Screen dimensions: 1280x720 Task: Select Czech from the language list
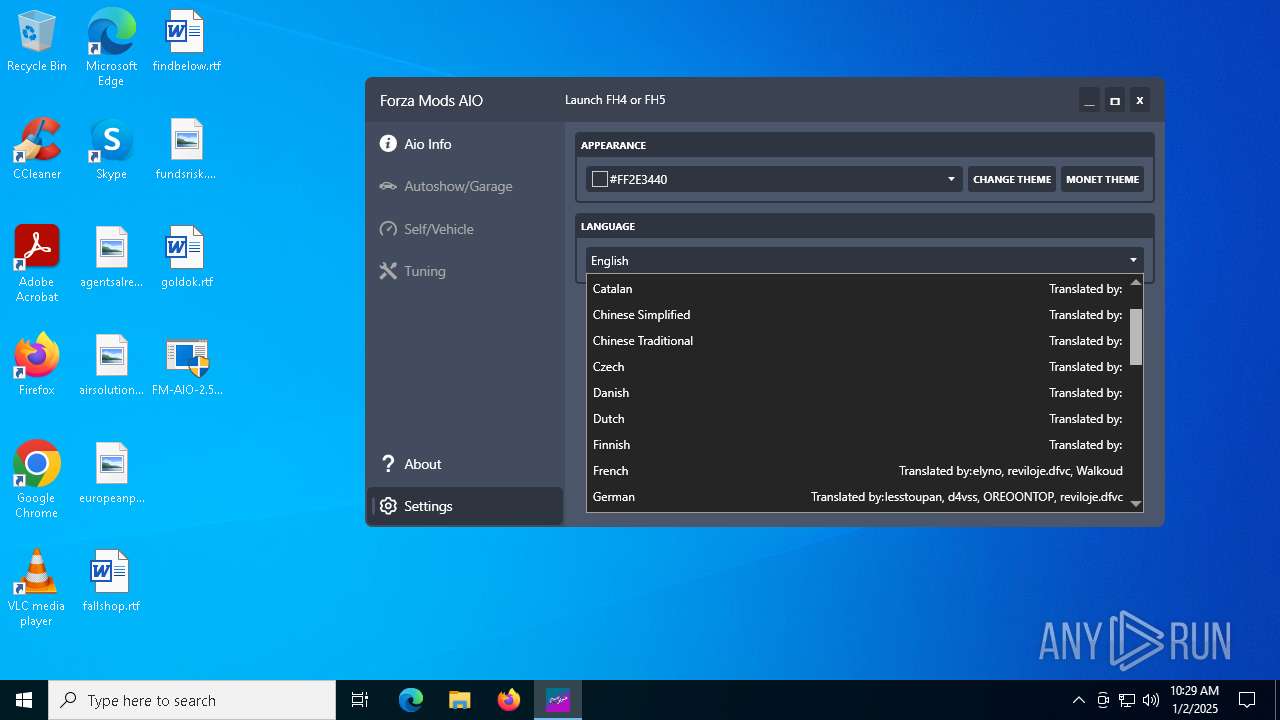click(x=858, y=367)
